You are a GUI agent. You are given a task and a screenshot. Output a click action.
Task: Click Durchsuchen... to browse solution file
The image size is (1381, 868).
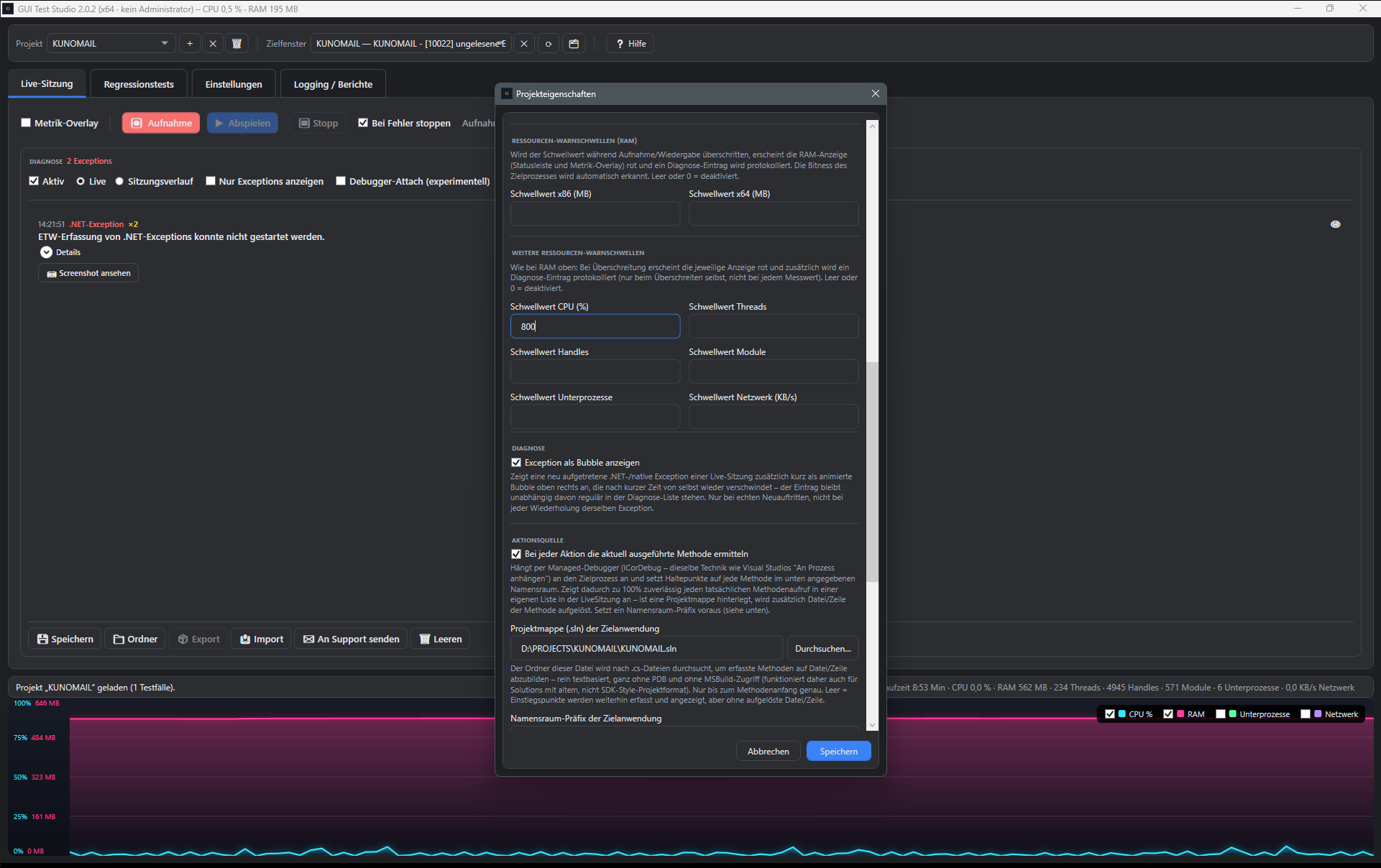coord(823,648)
